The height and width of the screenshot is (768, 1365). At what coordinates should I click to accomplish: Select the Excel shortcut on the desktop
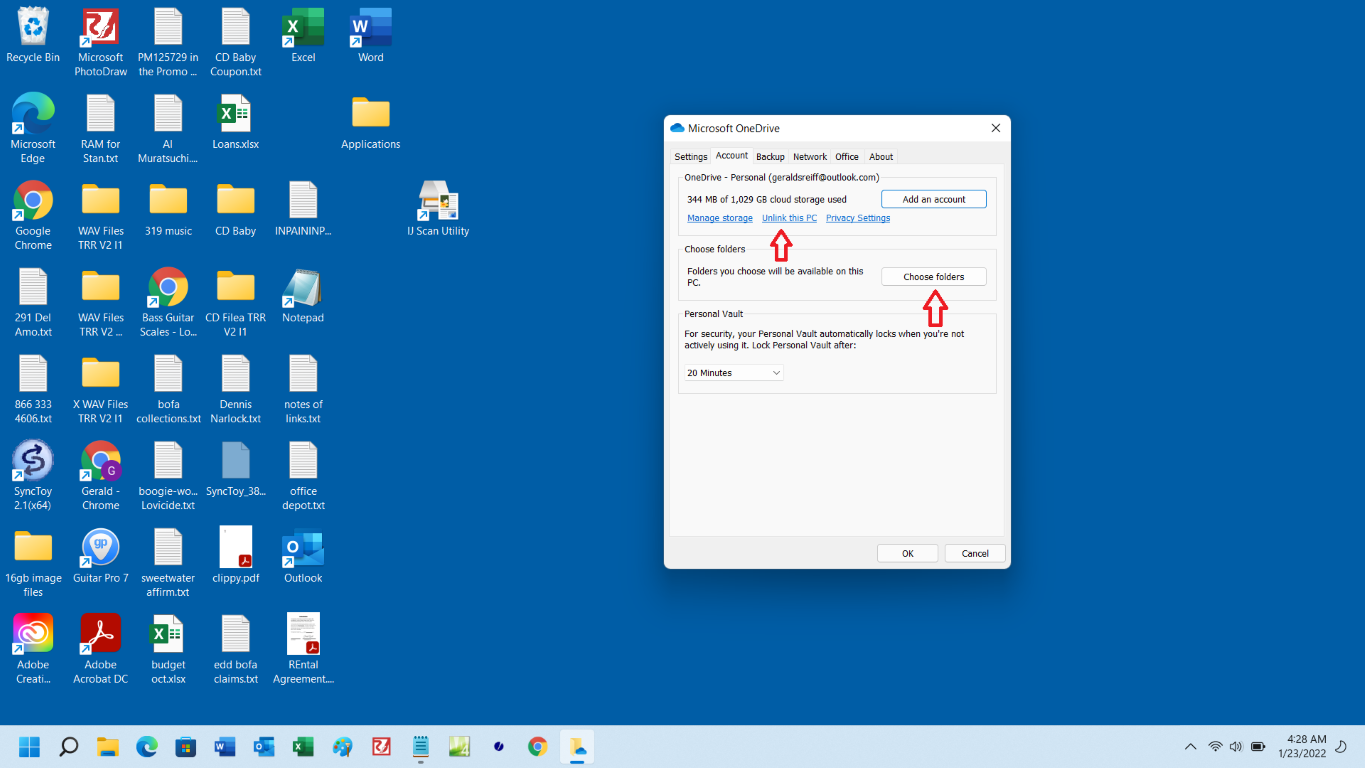pos(303,36)
